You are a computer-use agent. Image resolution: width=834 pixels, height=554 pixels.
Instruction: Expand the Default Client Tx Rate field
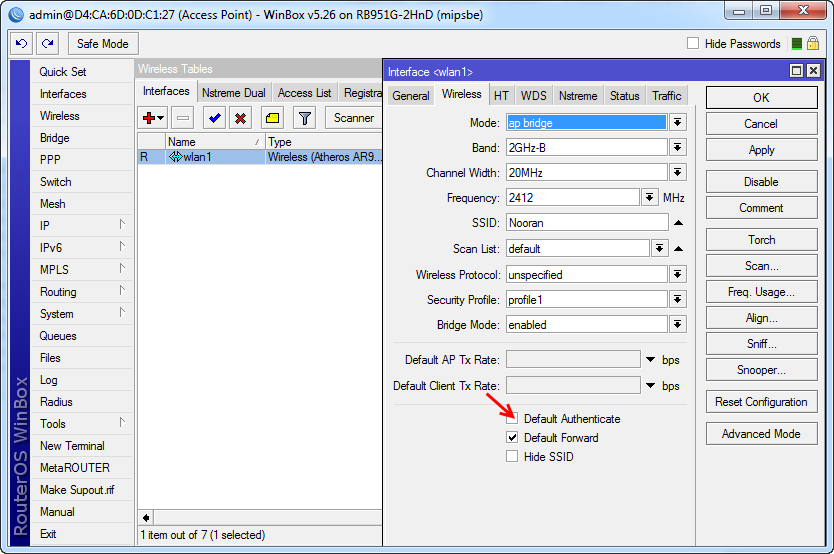(650, 385)
